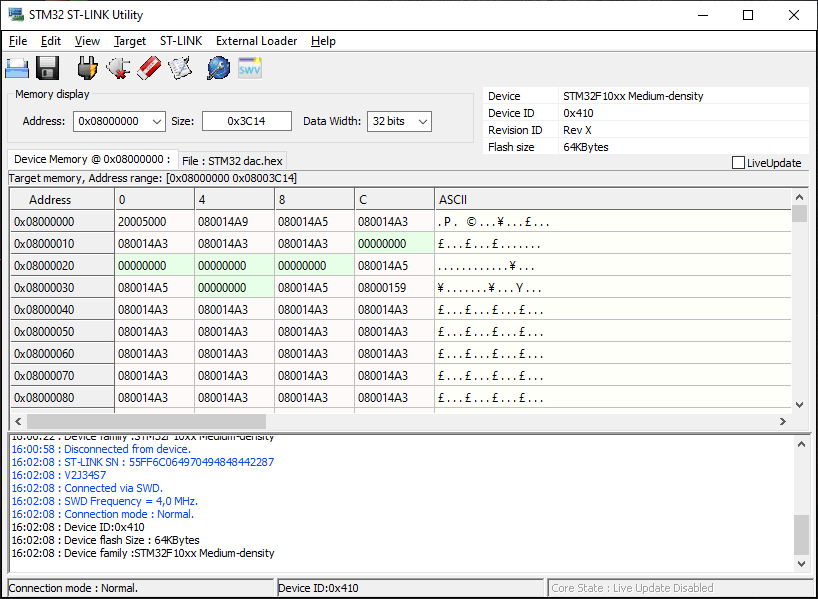Minimize the ST-LINK Utility window
Image resolution: width=818 pixels, height=599 pixels.
coord(703,15)
